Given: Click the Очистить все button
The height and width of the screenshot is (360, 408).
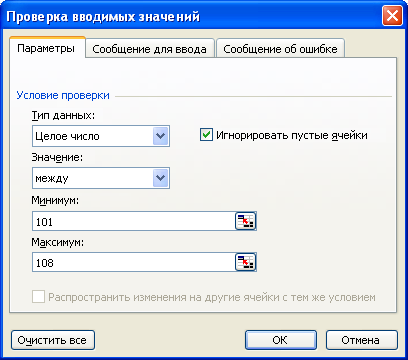Looking at the screenshot, I should pos(53,340).
